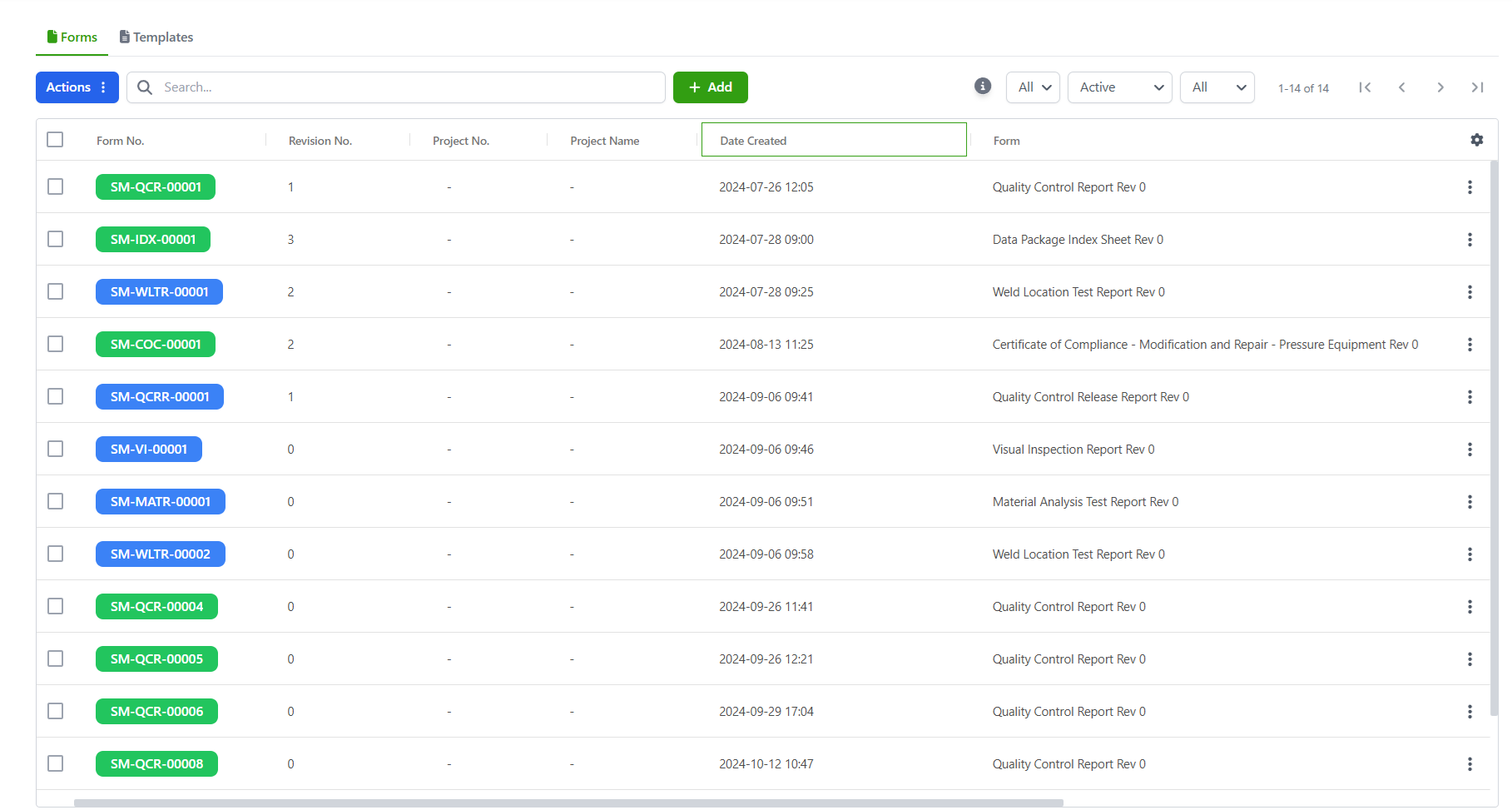Open row menu for SM-COC-00001
The height and width of the screenshot is (810, 1512).
[1470, 345]
